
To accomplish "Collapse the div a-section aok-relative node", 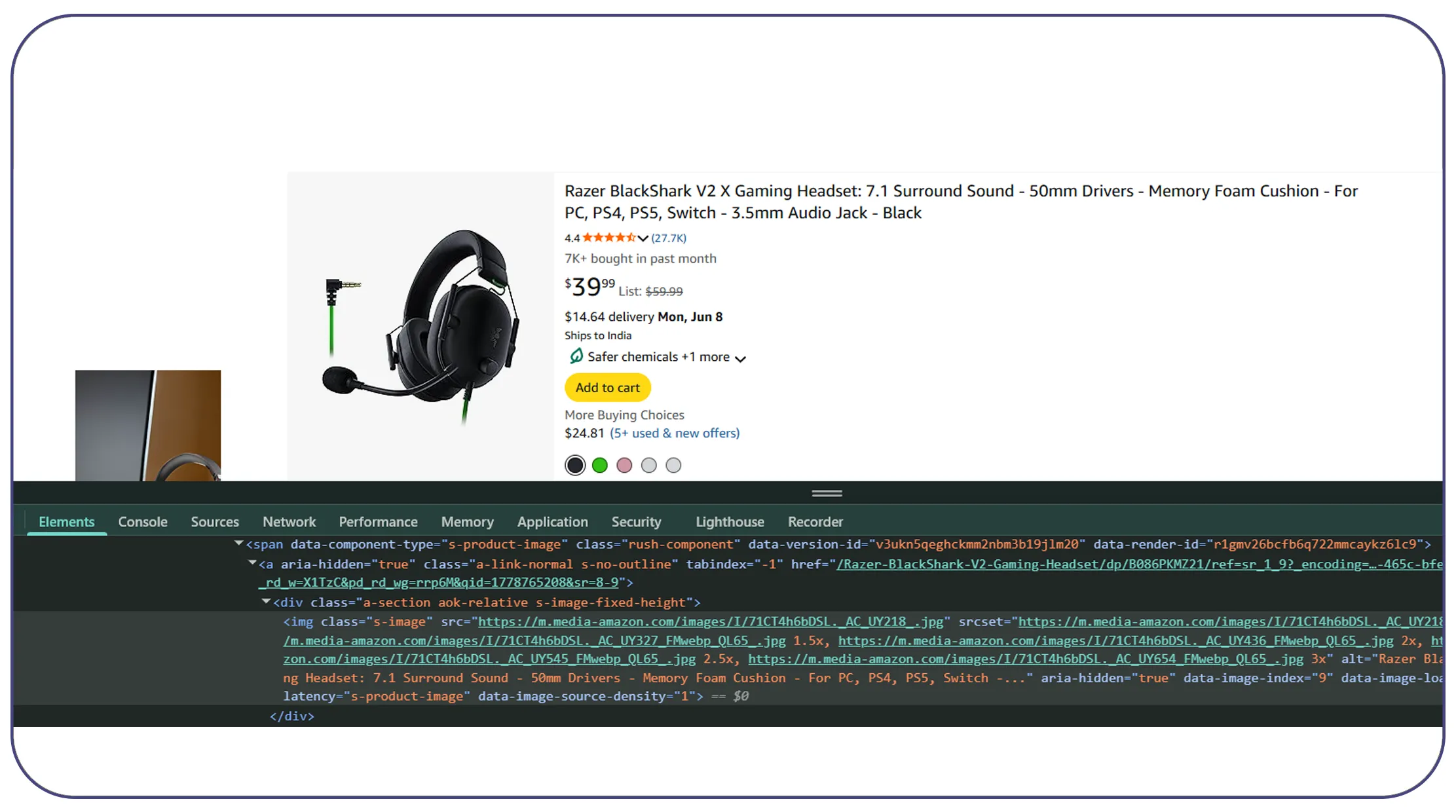I will coord(266,601).
